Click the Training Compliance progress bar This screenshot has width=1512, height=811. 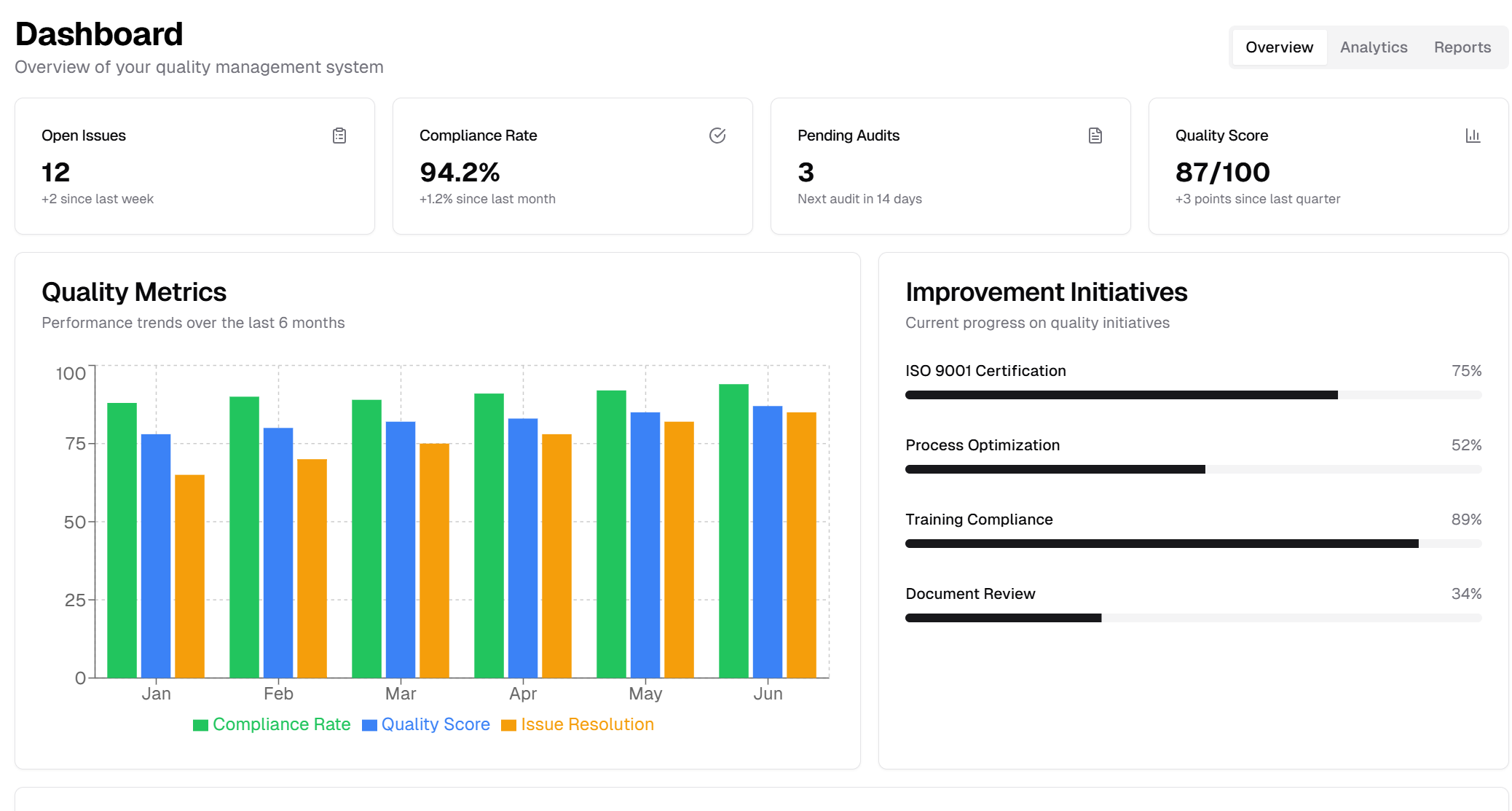click(x=1193, y=544)
